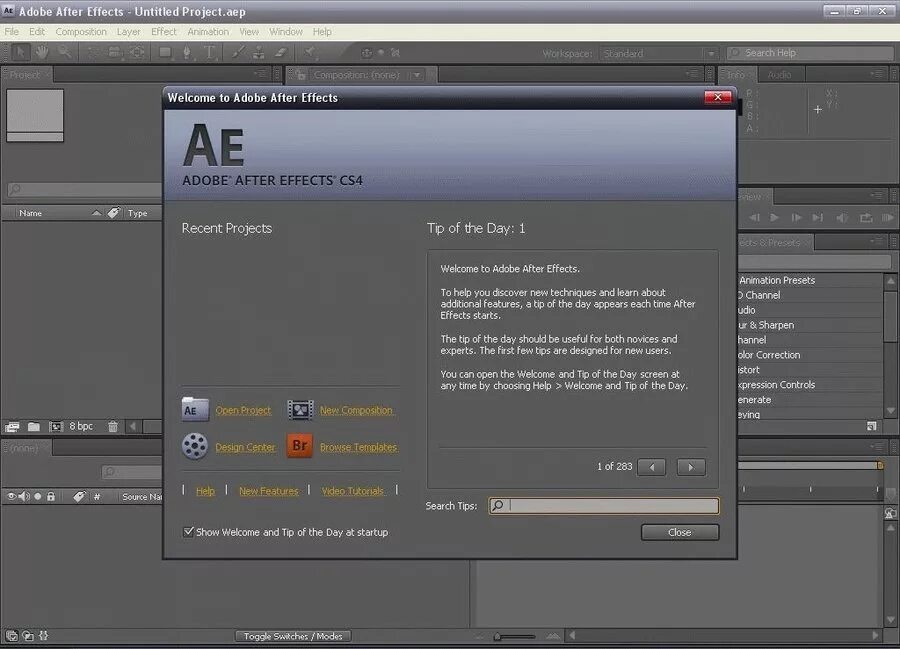The width and height of the screenshot is (900, 649).
Task: Select the Pen tool
Action: point(187,53)
